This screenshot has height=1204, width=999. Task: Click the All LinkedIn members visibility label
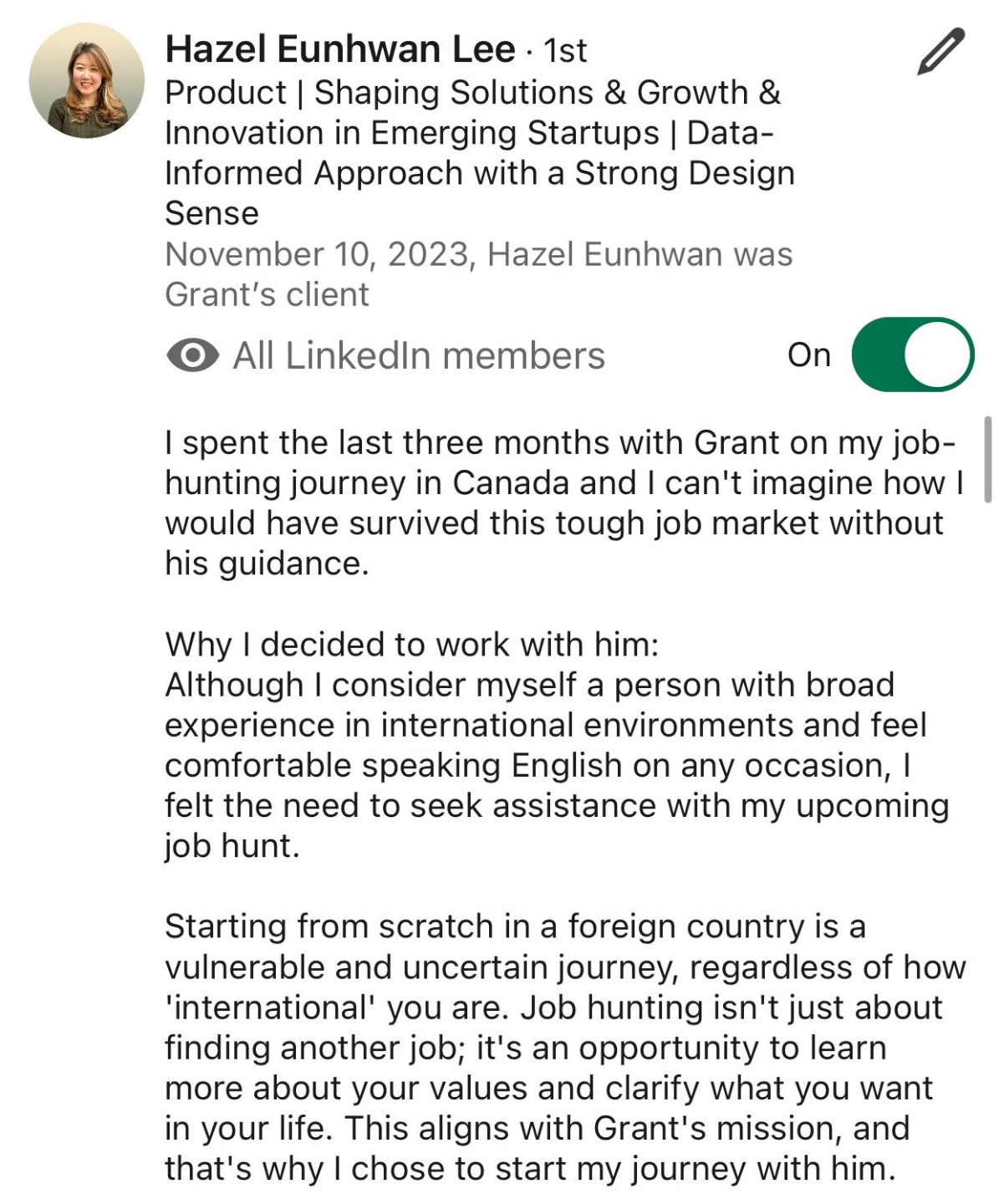tap(419, 355)
